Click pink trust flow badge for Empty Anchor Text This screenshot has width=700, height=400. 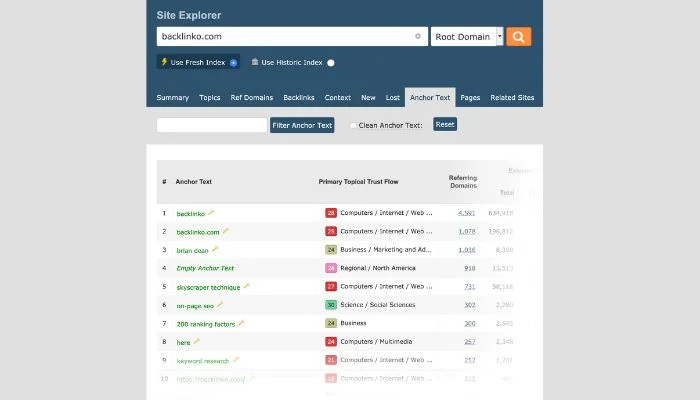point(331,268)
